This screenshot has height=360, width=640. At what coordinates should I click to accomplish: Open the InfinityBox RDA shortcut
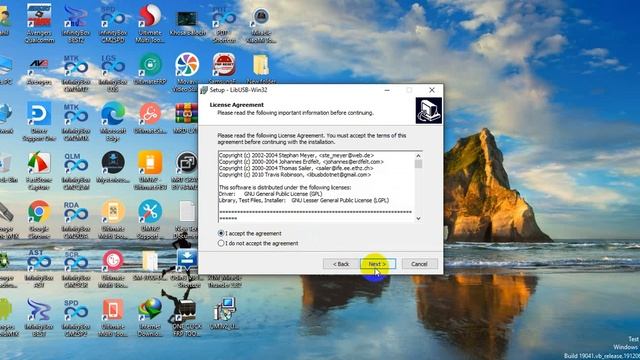tap(76, 220)
